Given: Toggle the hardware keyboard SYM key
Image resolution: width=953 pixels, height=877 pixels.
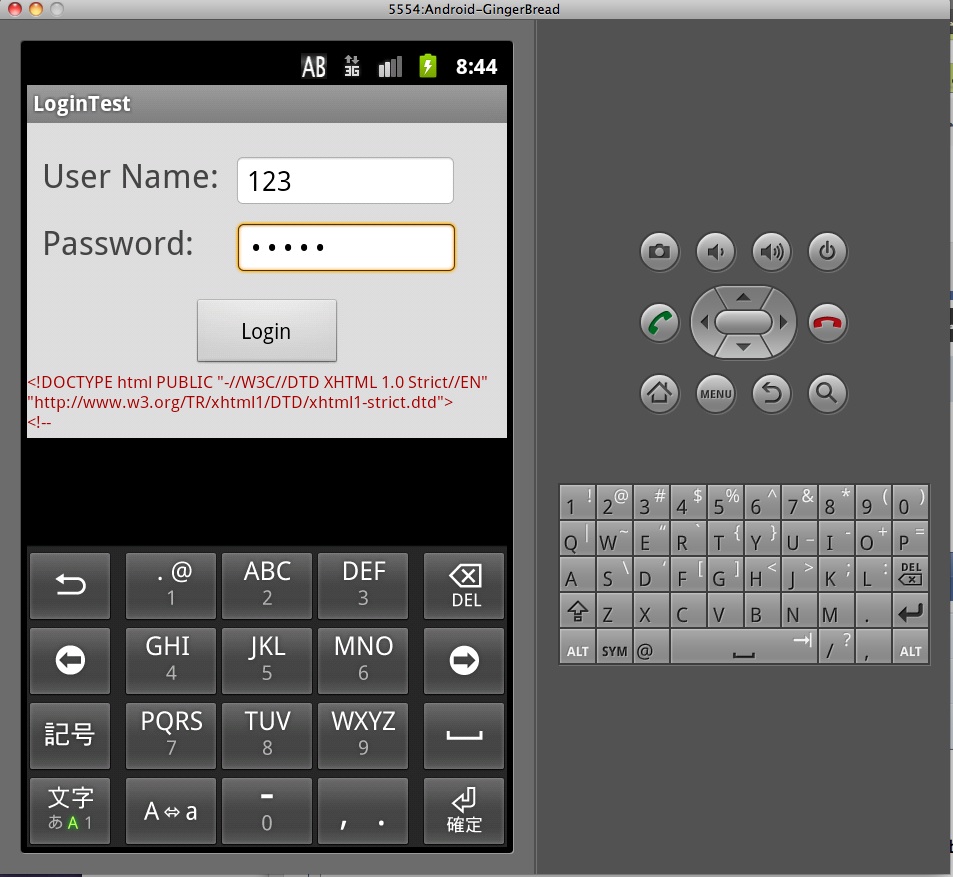Looking at the screenshot, I should point(614,647).
